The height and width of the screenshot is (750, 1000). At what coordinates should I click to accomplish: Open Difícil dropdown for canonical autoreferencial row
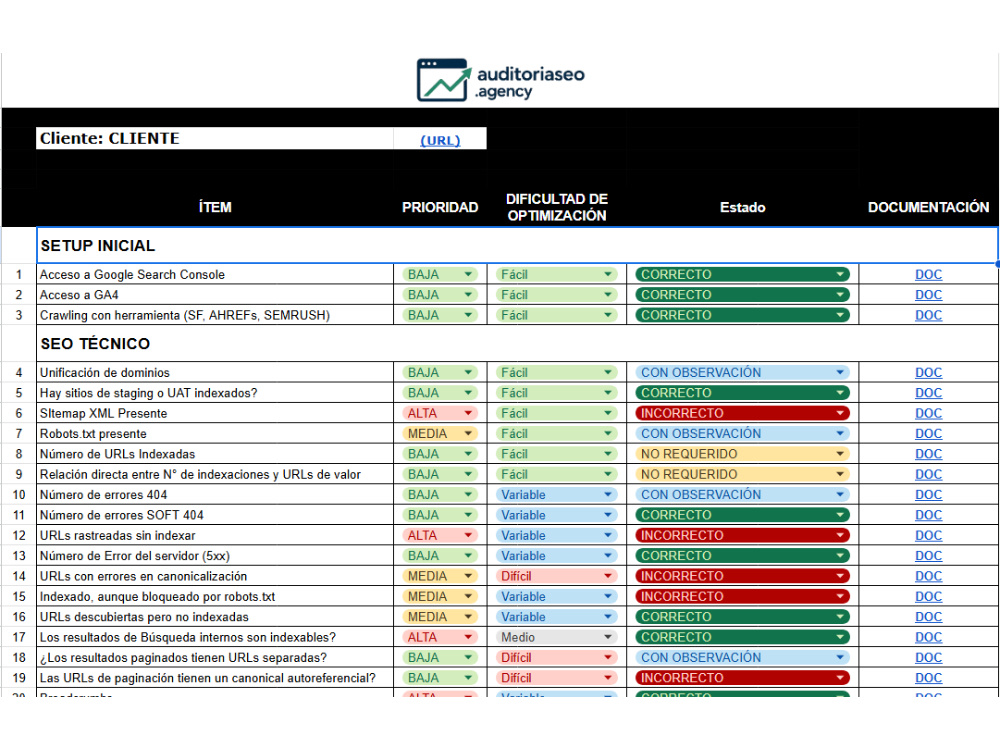pyautogui.click(x=556, y=678)
